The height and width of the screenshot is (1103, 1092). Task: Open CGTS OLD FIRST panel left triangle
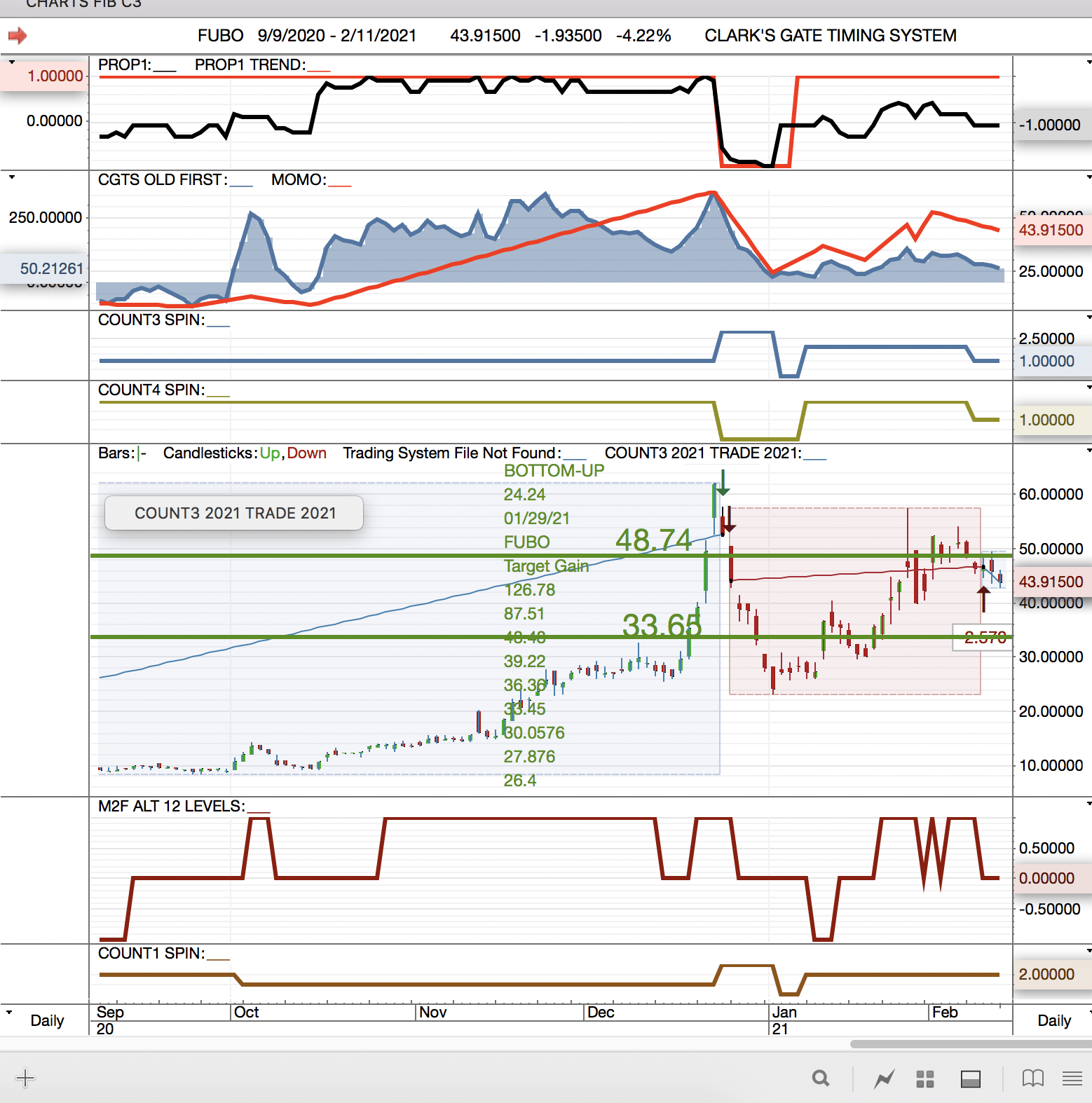[12, 177]
